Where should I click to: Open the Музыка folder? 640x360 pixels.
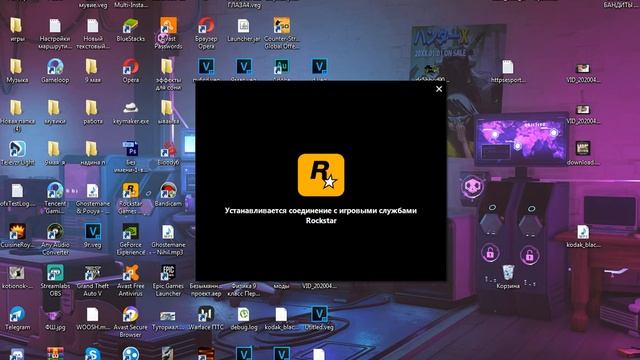click(17, 71)
